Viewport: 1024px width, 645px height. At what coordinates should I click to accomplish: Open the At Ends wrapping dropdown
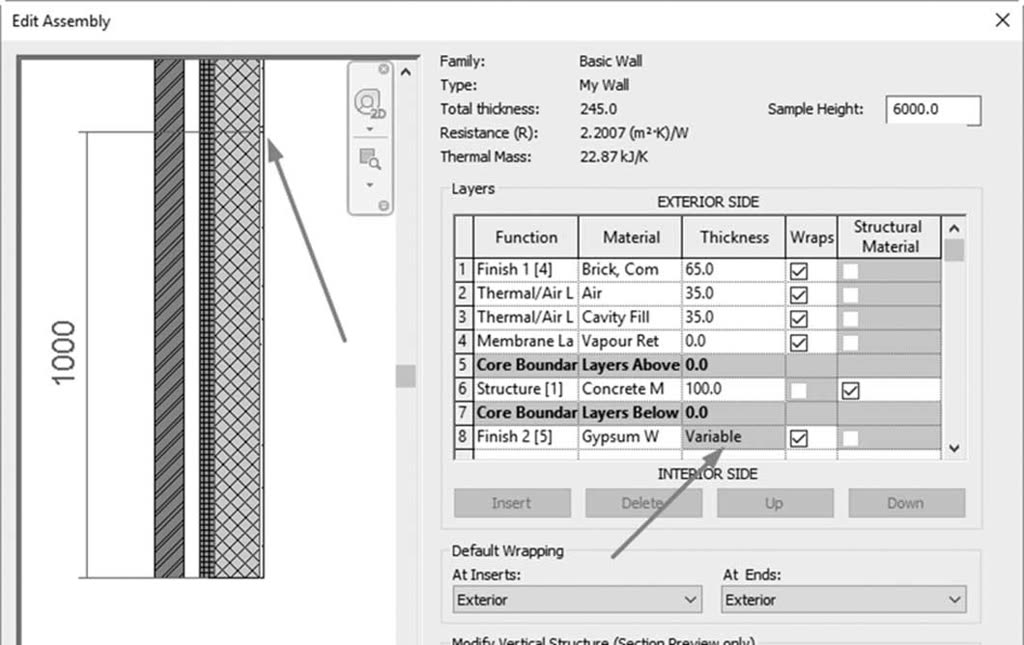coord(844,599)
